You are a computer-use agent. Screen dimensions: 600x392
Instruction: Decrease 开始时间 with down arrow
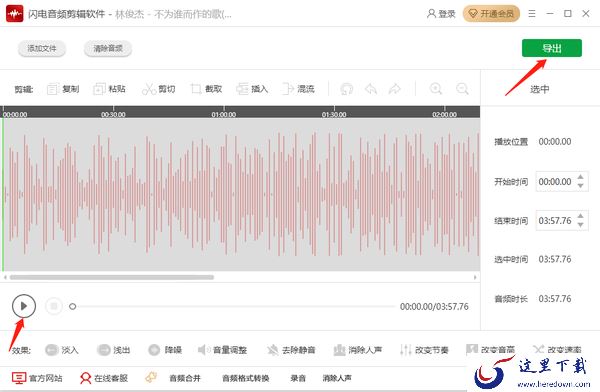[580, 186]
